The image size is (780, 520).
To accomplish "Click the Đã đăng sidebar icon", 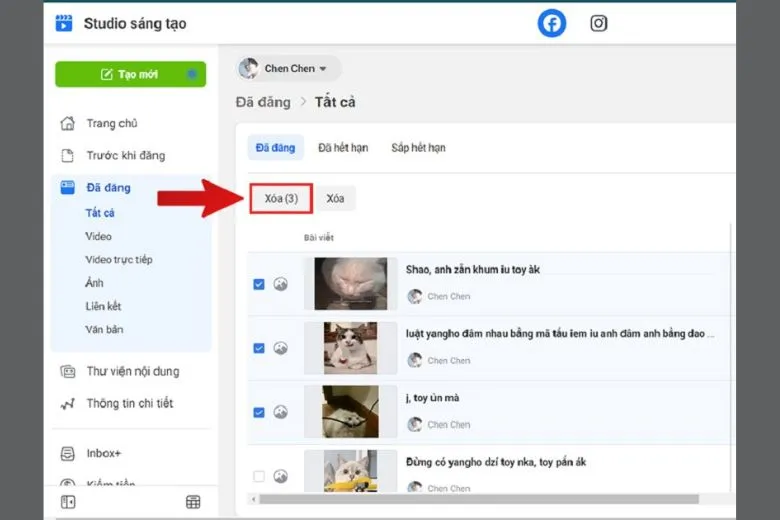I will (x=68, y=188).
